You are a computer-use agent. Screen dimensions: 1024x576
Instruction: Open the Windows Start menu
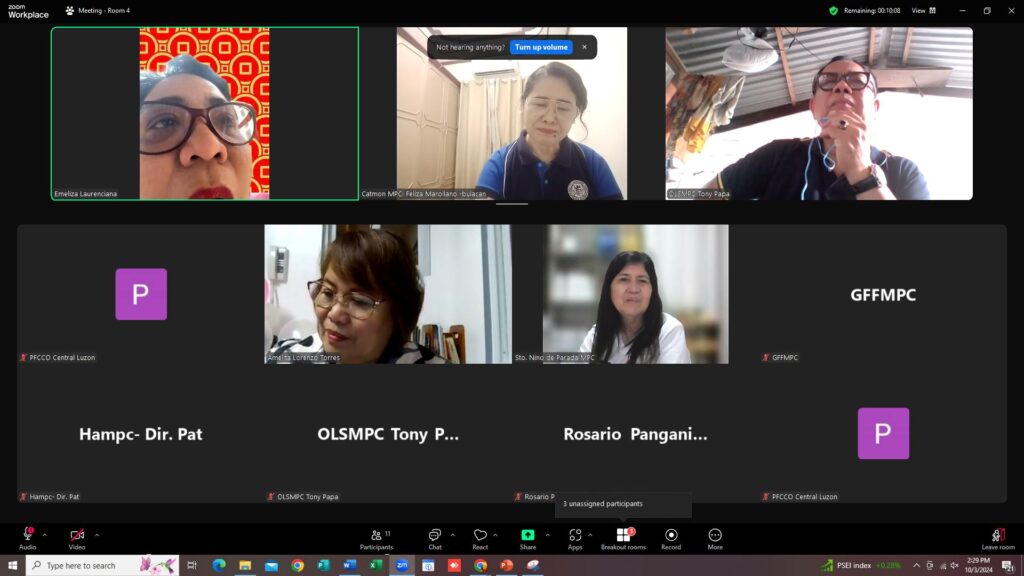[x=12, y=565]
